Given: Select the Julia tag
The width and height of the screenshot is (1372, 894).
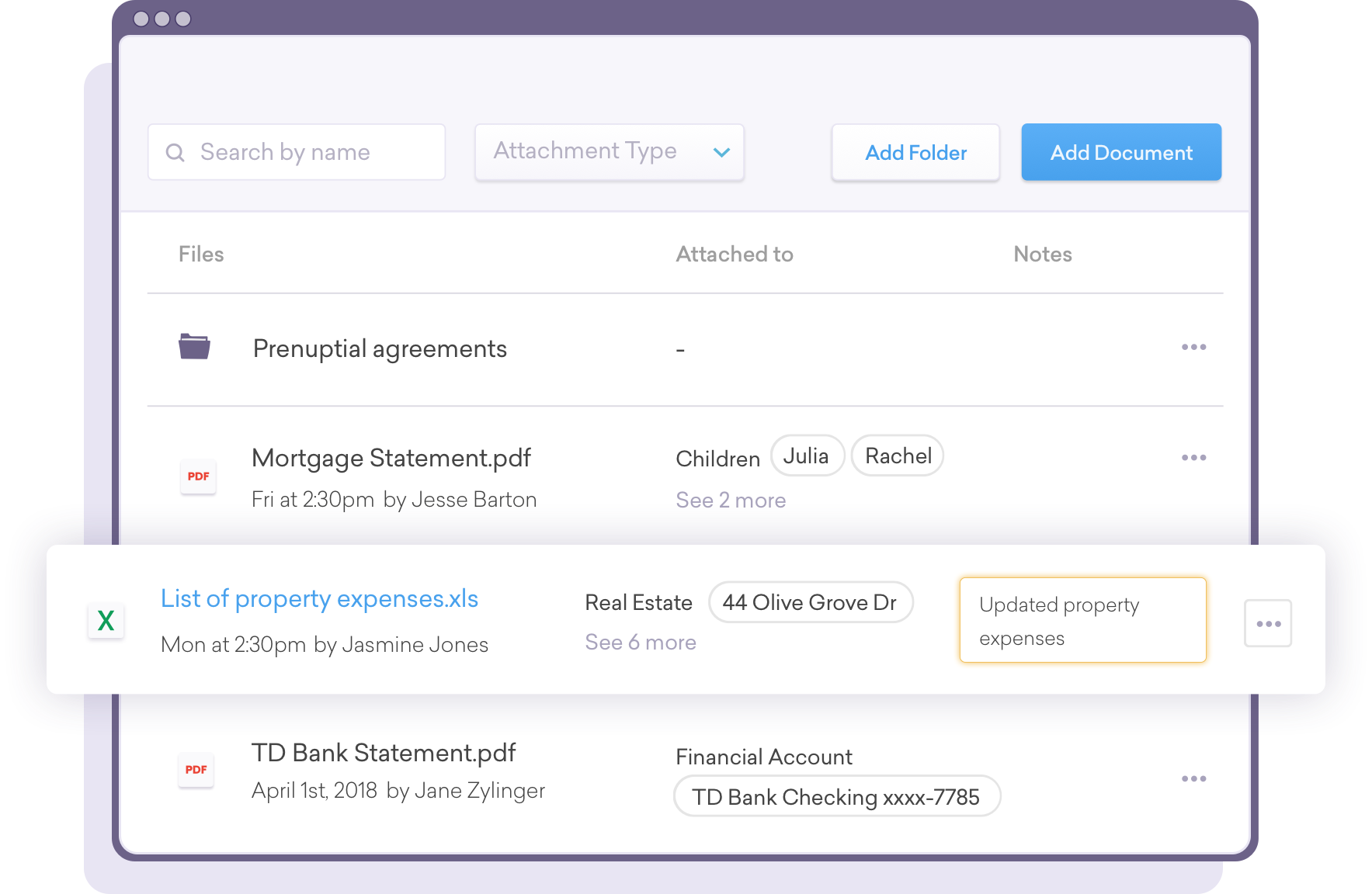Looking at the screenshot, I should 807,456.
